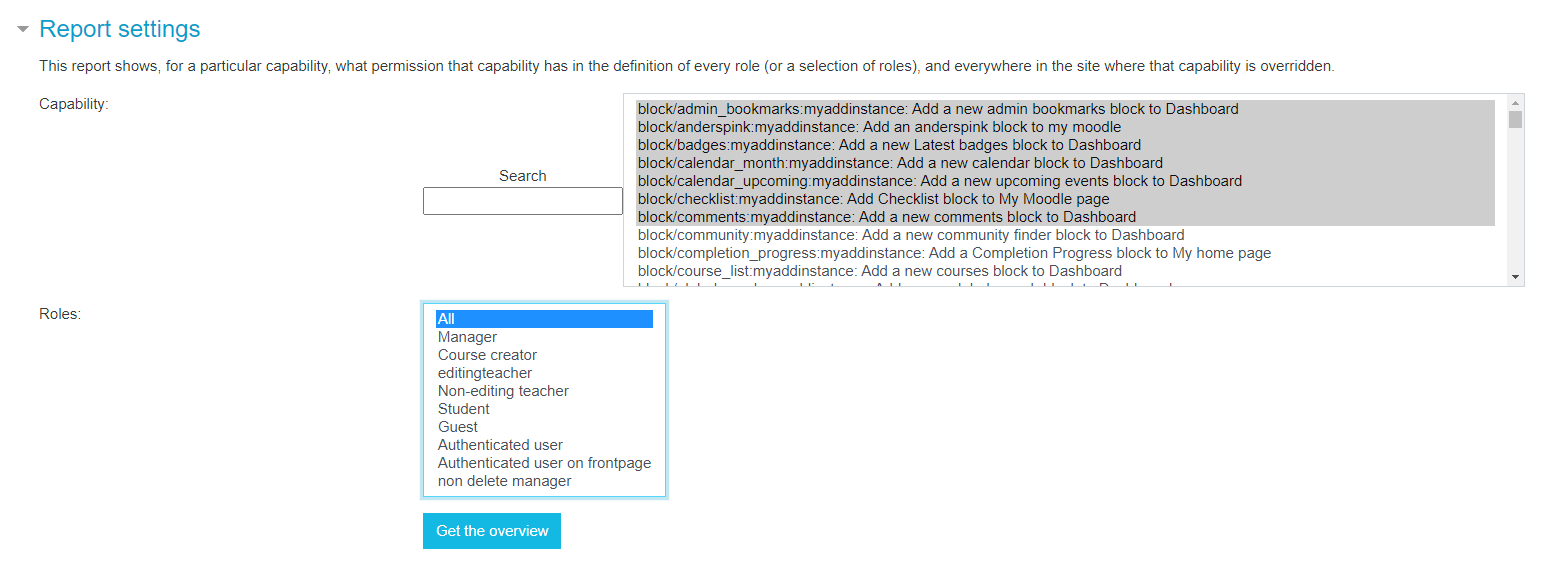Select the Guest role option

[x=544, y=427]
